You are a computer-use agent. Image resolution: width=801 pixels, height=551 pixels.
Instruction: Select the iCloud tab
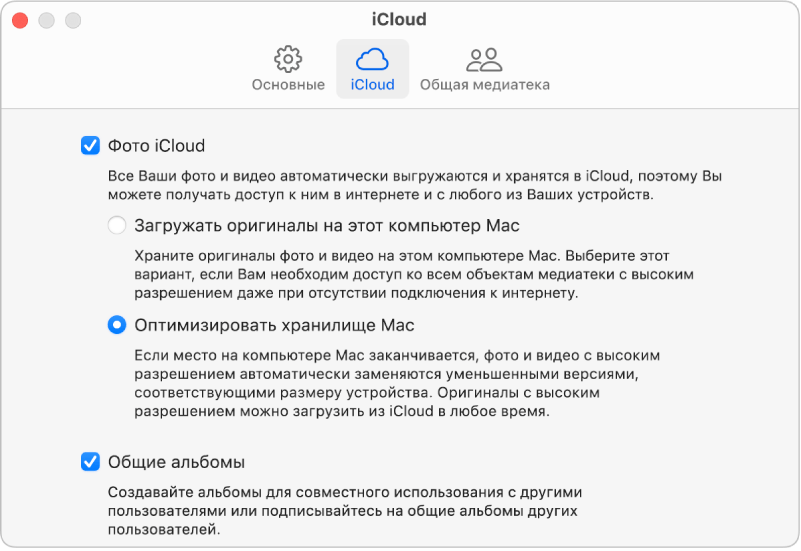[372, 69]
